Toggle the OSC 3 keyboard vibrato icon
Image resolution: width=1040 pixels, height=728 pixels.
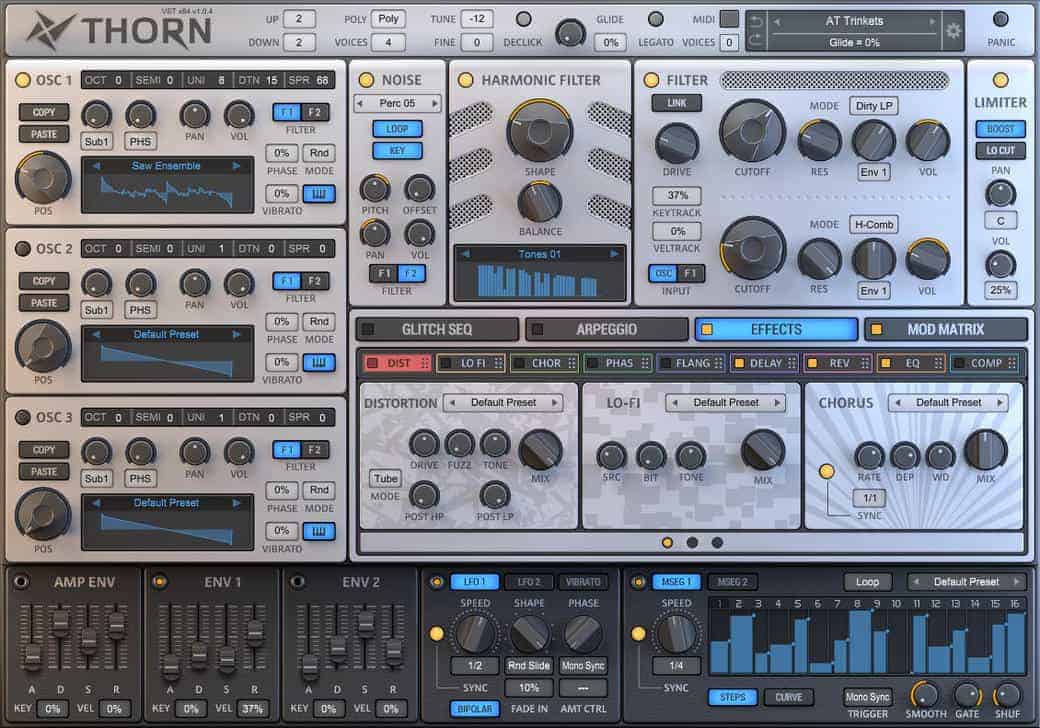pos(319,531)
